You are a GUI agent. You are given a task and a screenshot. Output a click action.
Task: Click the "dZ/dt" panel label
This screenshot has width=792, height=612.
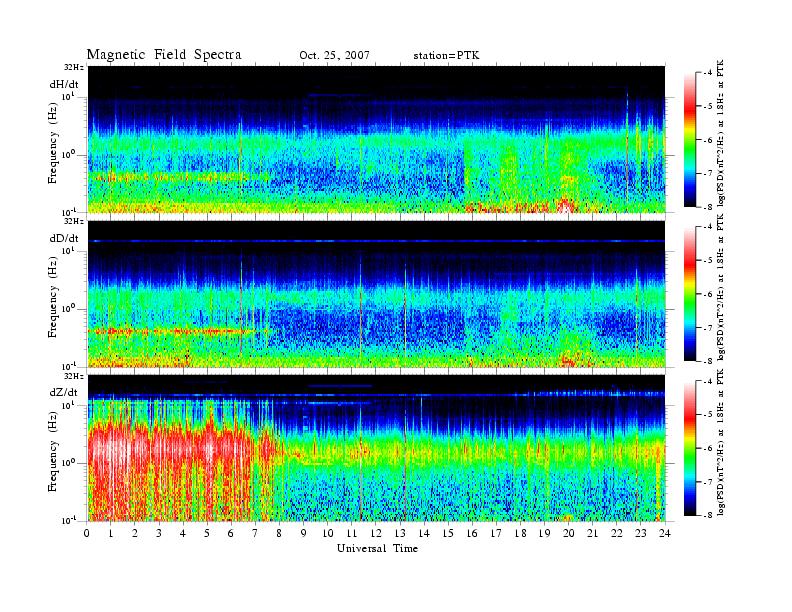tap(64, 392)
